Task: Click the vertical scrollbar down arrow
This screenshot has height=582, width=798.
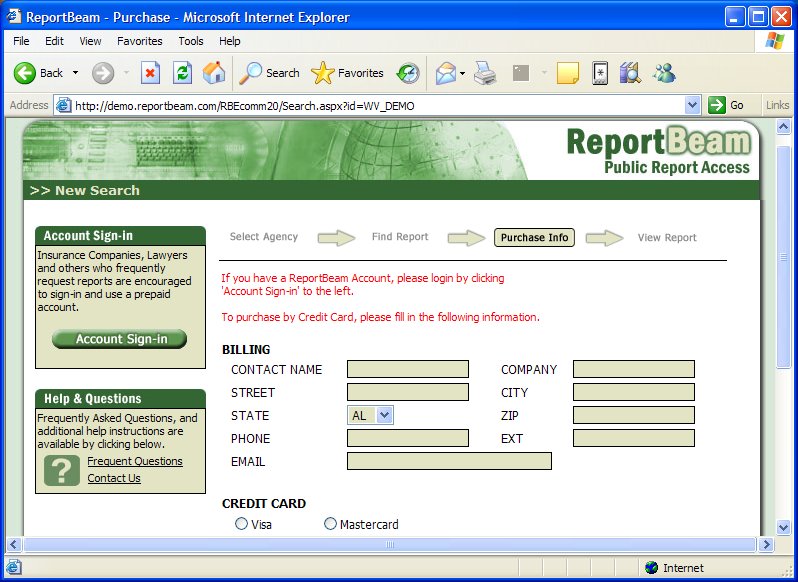Action: point(784,528)
